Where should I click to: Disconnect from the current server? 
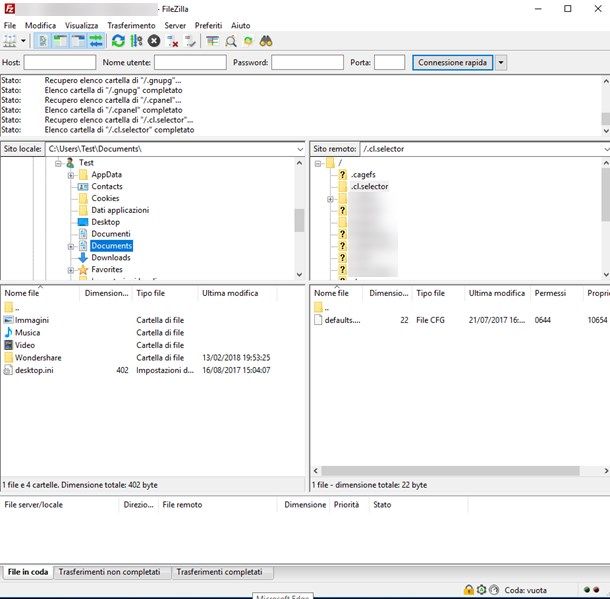pos(172,41)
